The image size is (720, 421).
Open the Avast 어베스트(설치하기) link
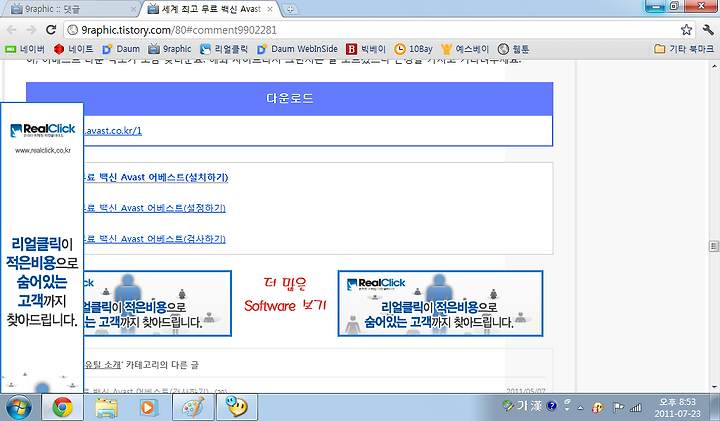pyautogui.click(x=156, y=177)
